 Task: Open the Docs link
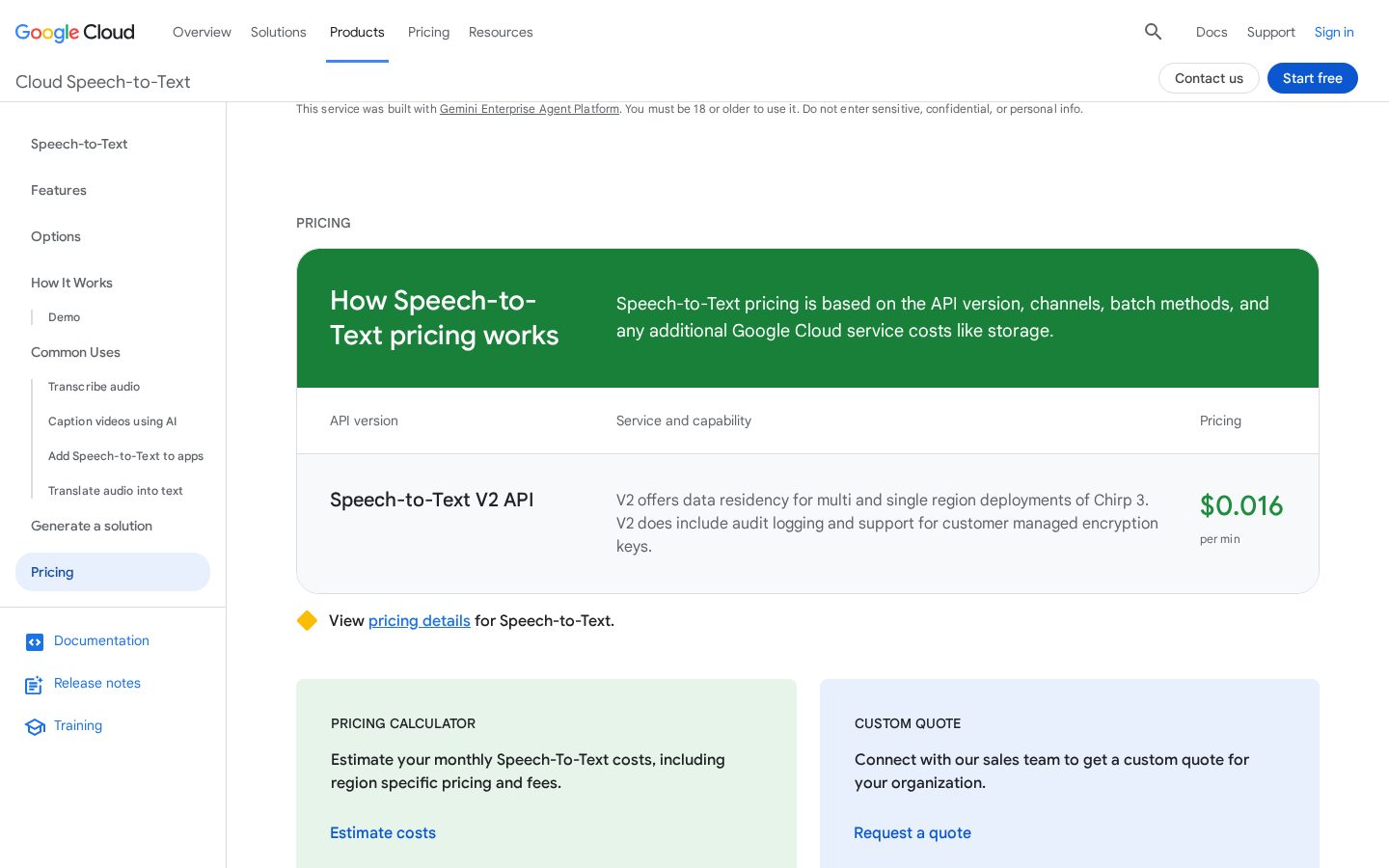[x=1212, y=32]
